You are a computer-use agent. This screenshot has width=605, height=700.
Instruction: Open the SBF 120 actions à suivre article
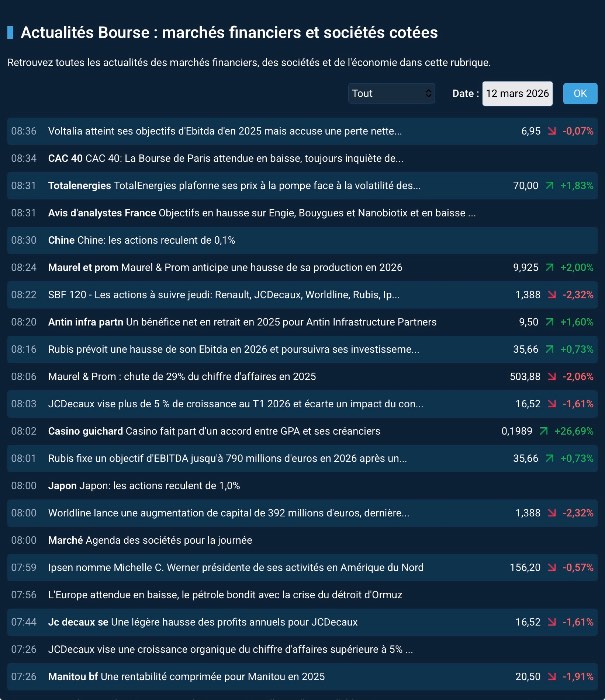224,295
